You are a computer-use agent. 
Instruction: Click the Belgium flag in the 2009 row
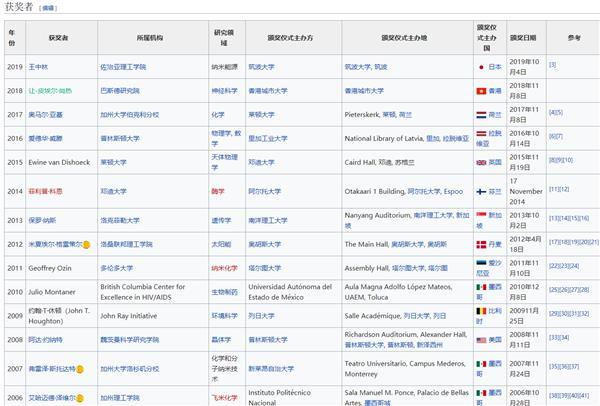481,311
